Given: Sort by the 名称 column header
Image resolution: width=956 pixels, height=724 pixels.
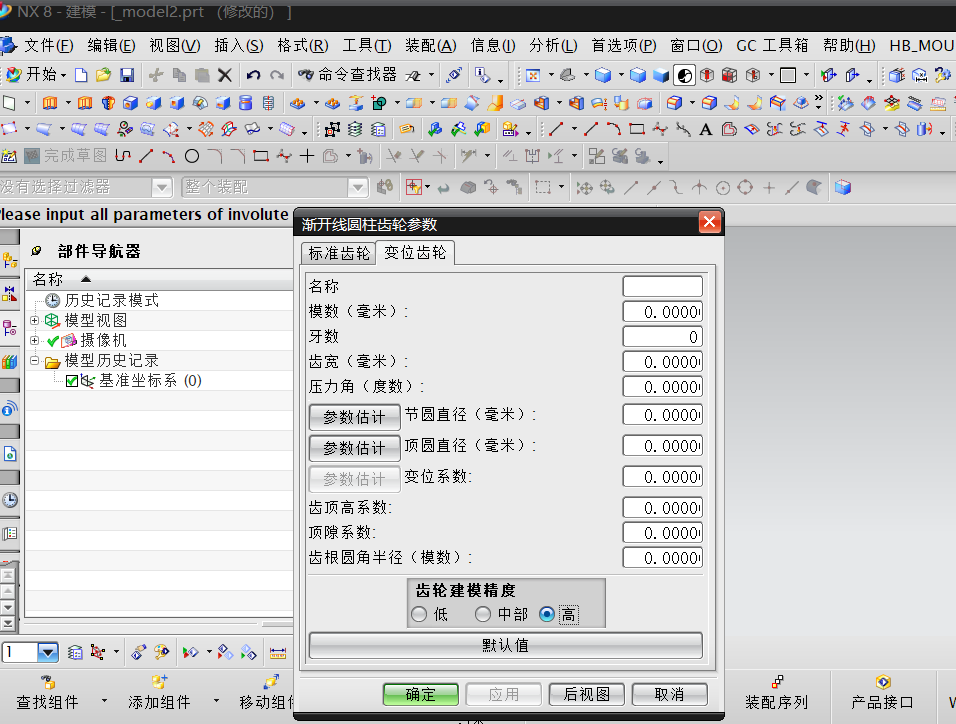Looking at the screenshot, I should 160,279.
